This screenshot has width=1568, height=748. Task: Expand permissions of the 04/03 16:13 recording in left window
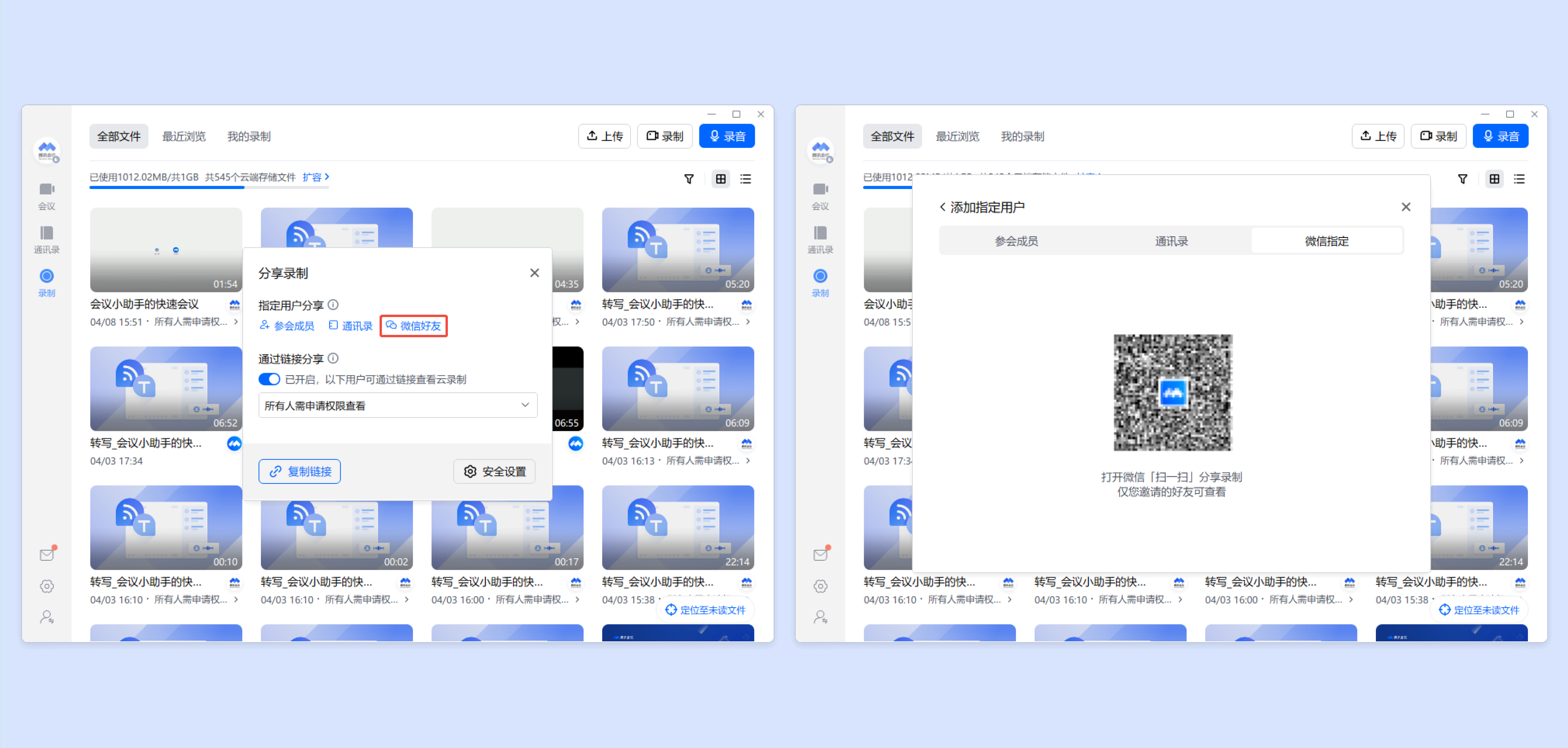(x=748, y=461)
